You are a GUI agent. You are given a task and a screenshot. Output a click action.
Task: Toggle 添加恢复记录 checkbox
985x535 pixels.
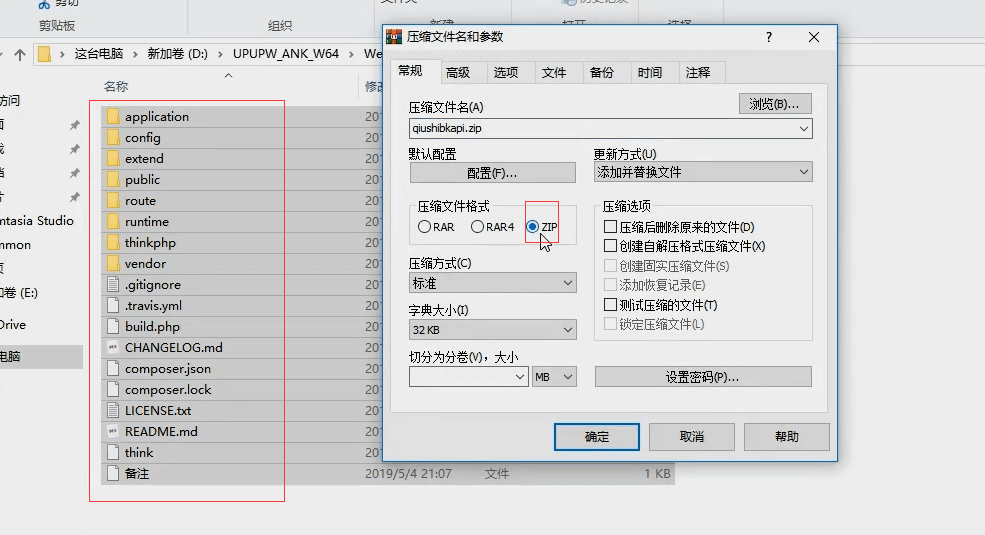point(610,284)
